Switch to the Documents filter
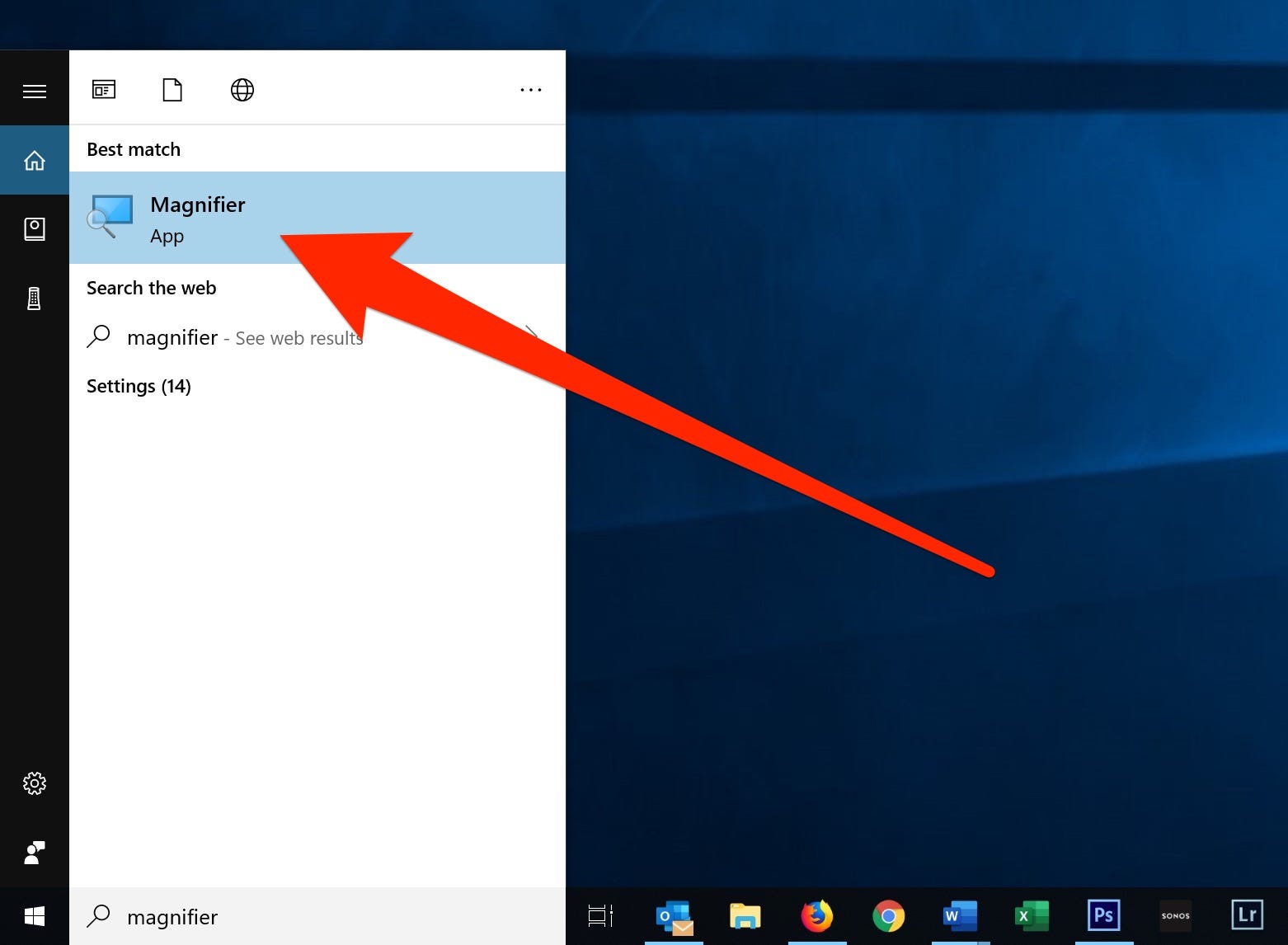Screen dimensions: 1288x945 pyautogui.click(x=172, y=90)
